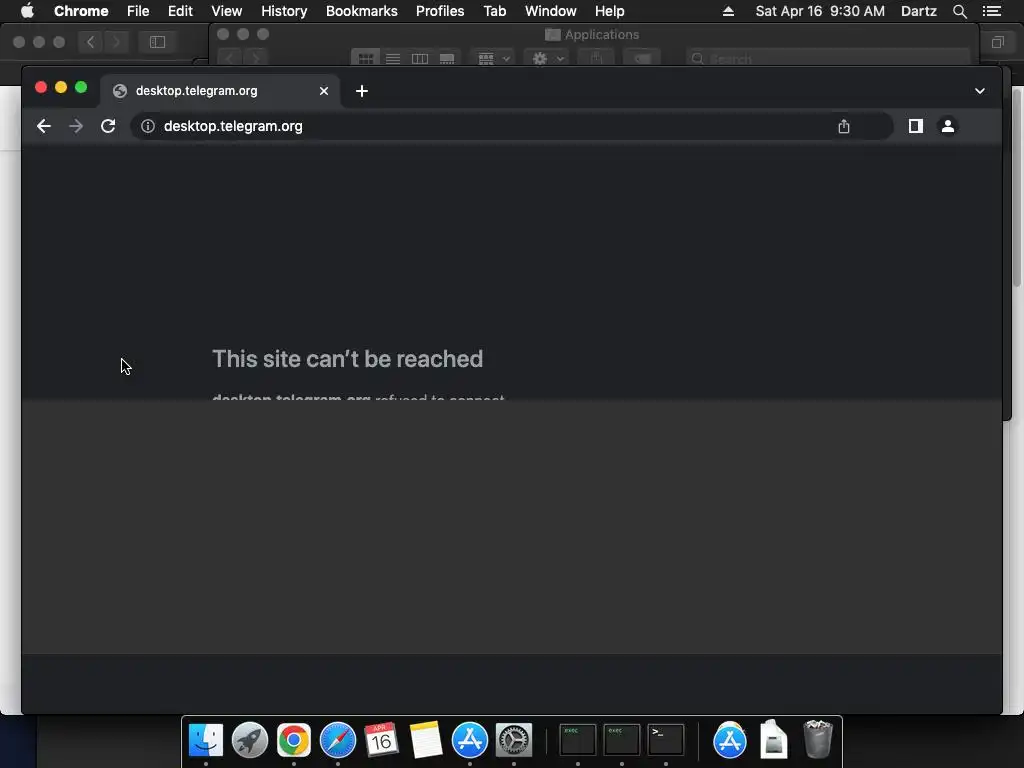This screenshot has height=768, width=1024.
Task: Open the Profiles menu
Action: pyautogui.click(x=440, y=11)
